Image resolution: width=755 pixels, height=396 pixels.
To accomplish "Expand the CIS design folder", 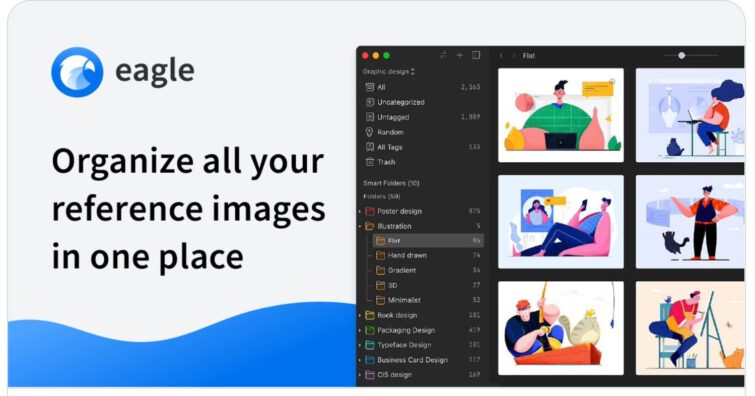I will (360, 375).
